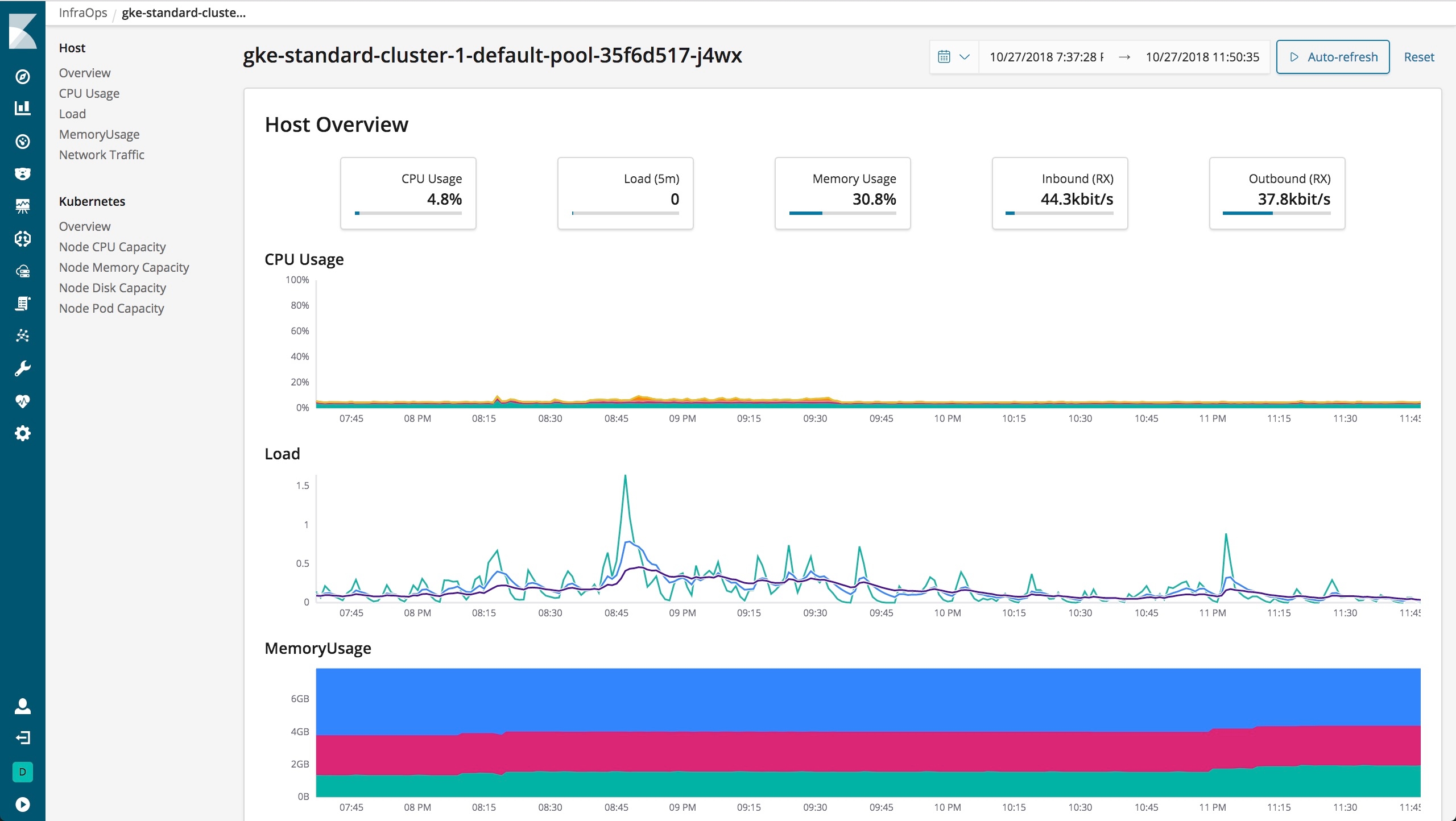Jump to Host Load section
Image resolution: width=1456 pixels, height=821 pixels.
(x=72, y=114)
